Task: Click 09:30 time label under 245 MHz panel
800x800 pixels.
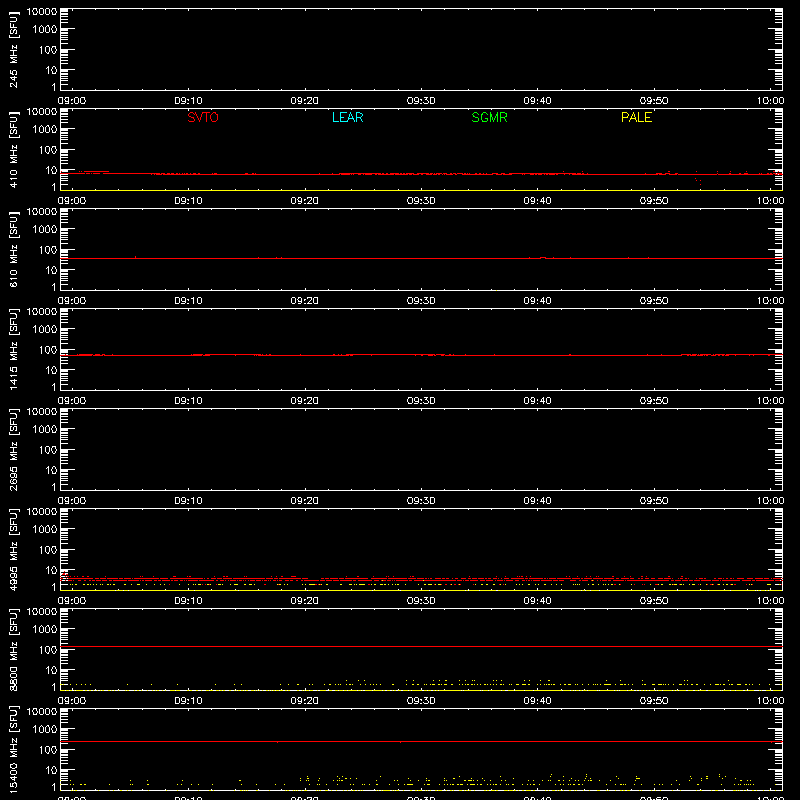Action: [x=421, y=101]
